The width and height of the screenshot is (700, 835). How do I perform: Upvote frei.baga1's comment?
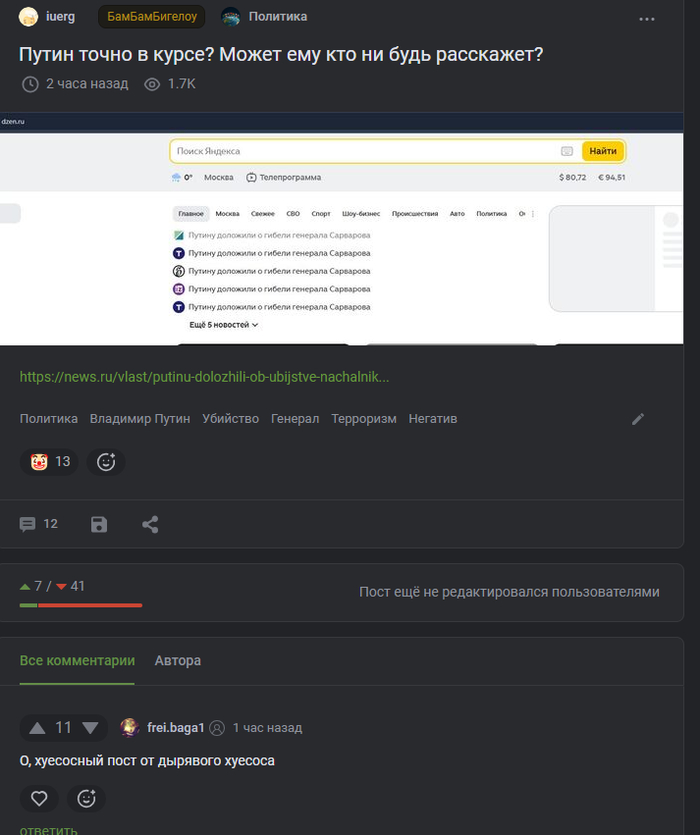(x=37, y=728)
